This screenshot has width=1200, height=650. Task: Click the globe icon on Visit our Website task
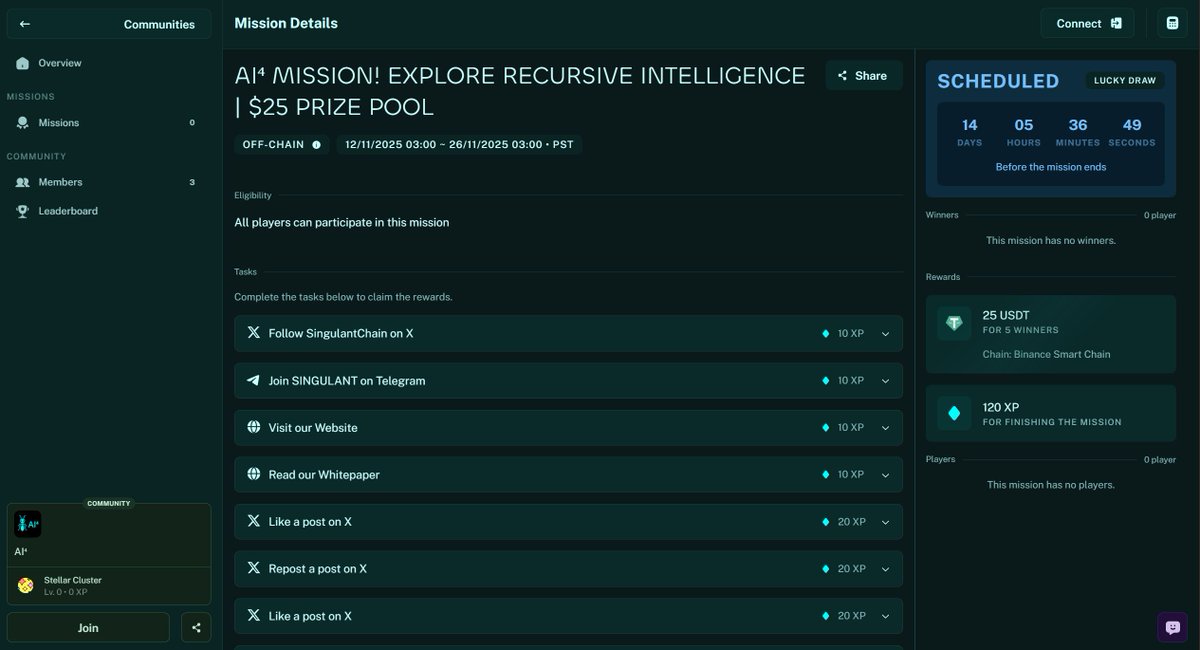(254, 427)
